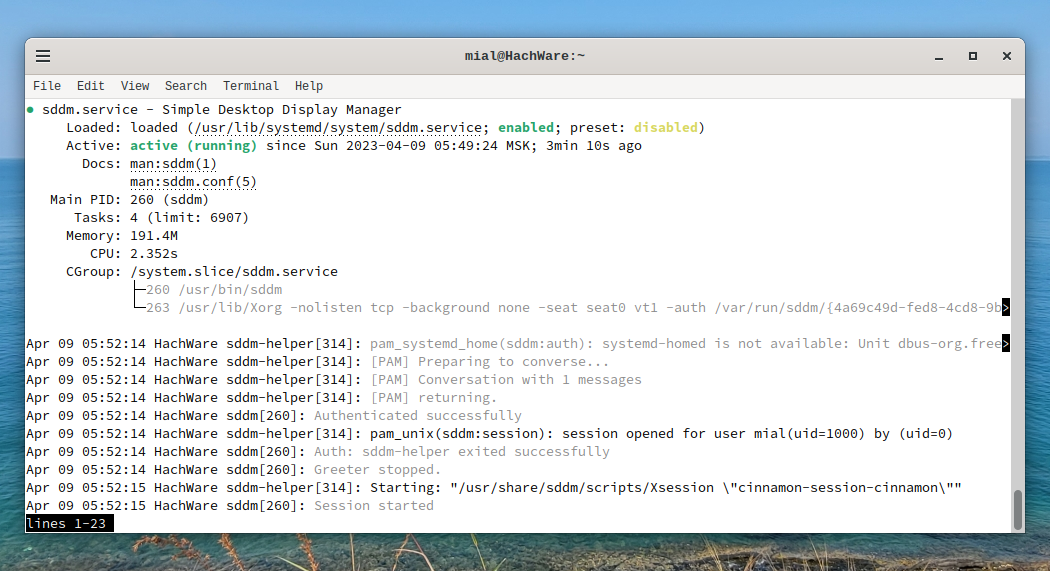Open the Terminal menu

tap(250, 86)
